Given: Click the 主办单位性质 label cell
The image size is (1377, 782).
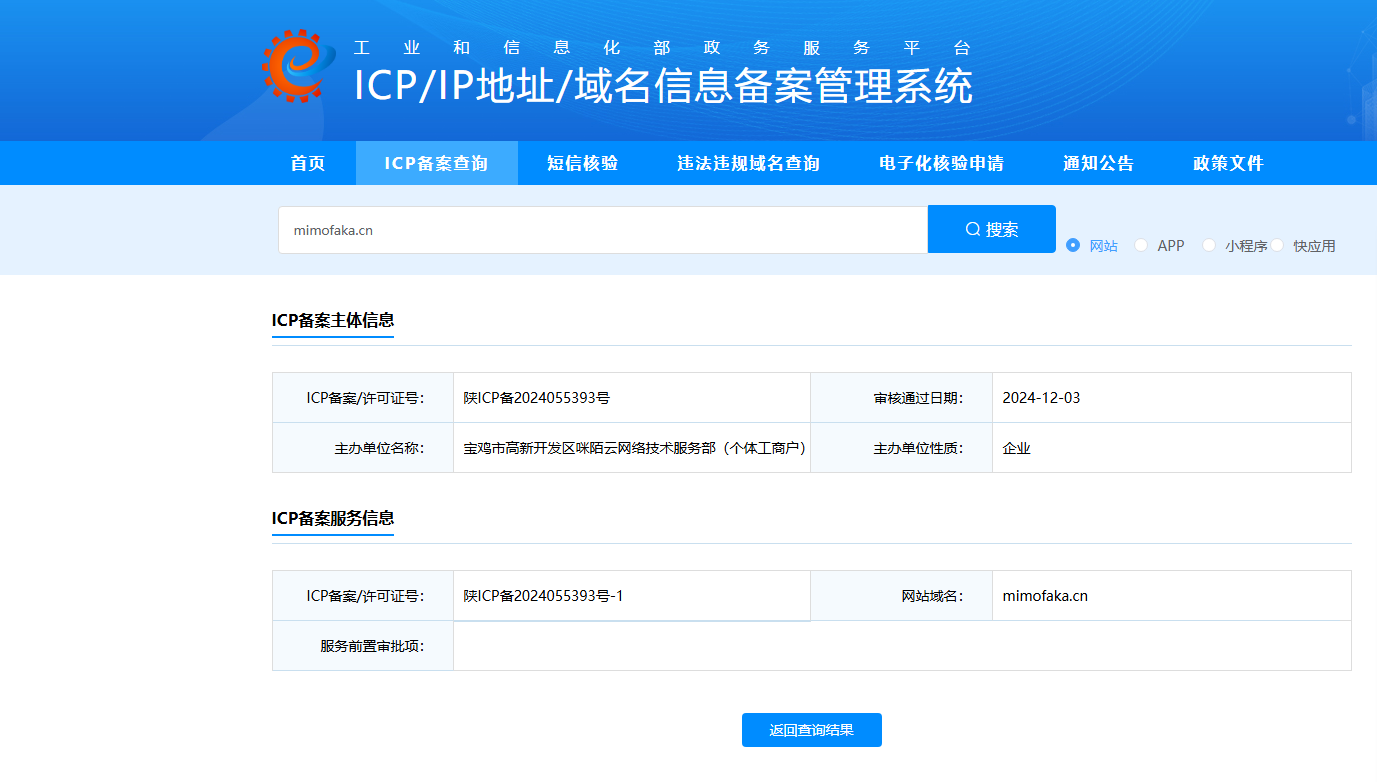Looking at the screenshot, I should 901,448.
